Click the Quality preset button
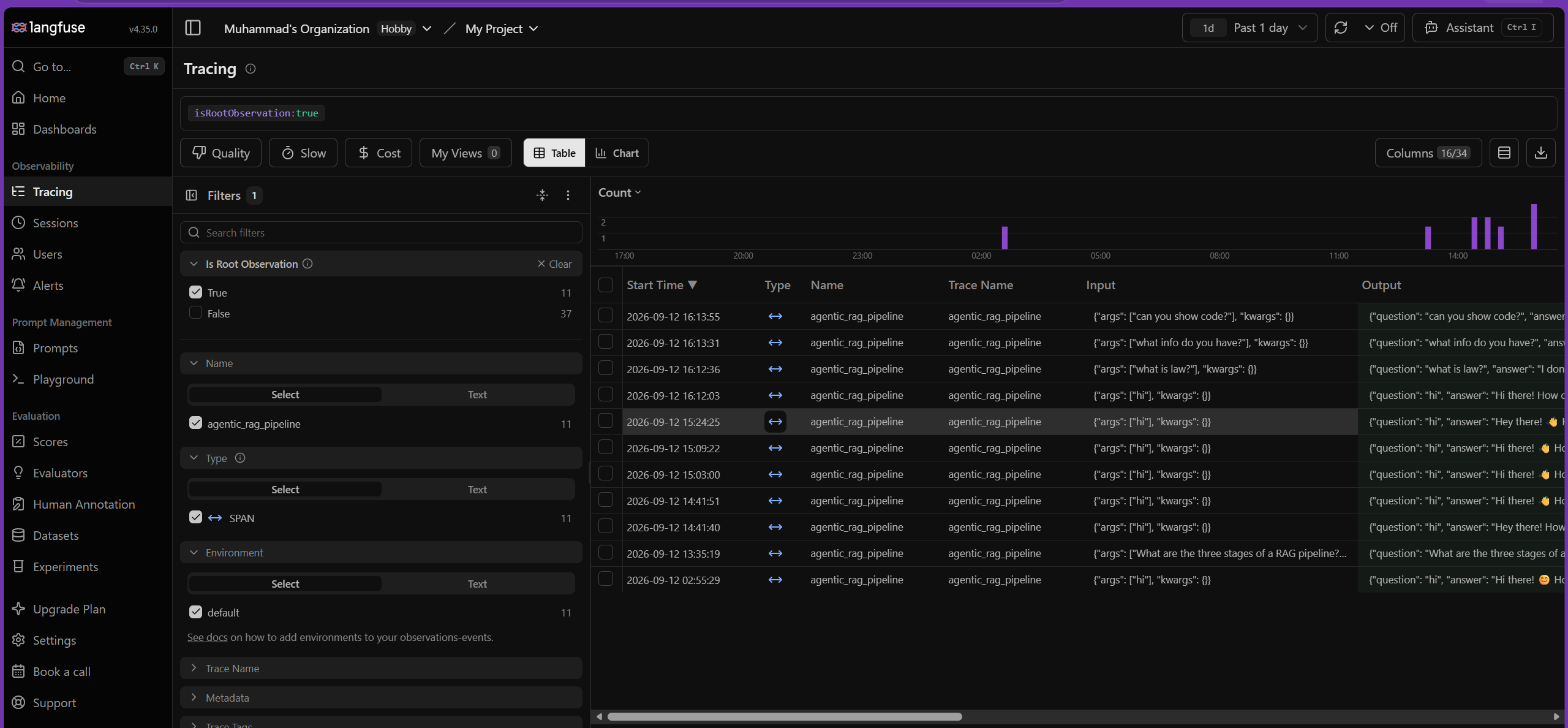The width and height of the screenshot is (1568, 728). [221, 153]
